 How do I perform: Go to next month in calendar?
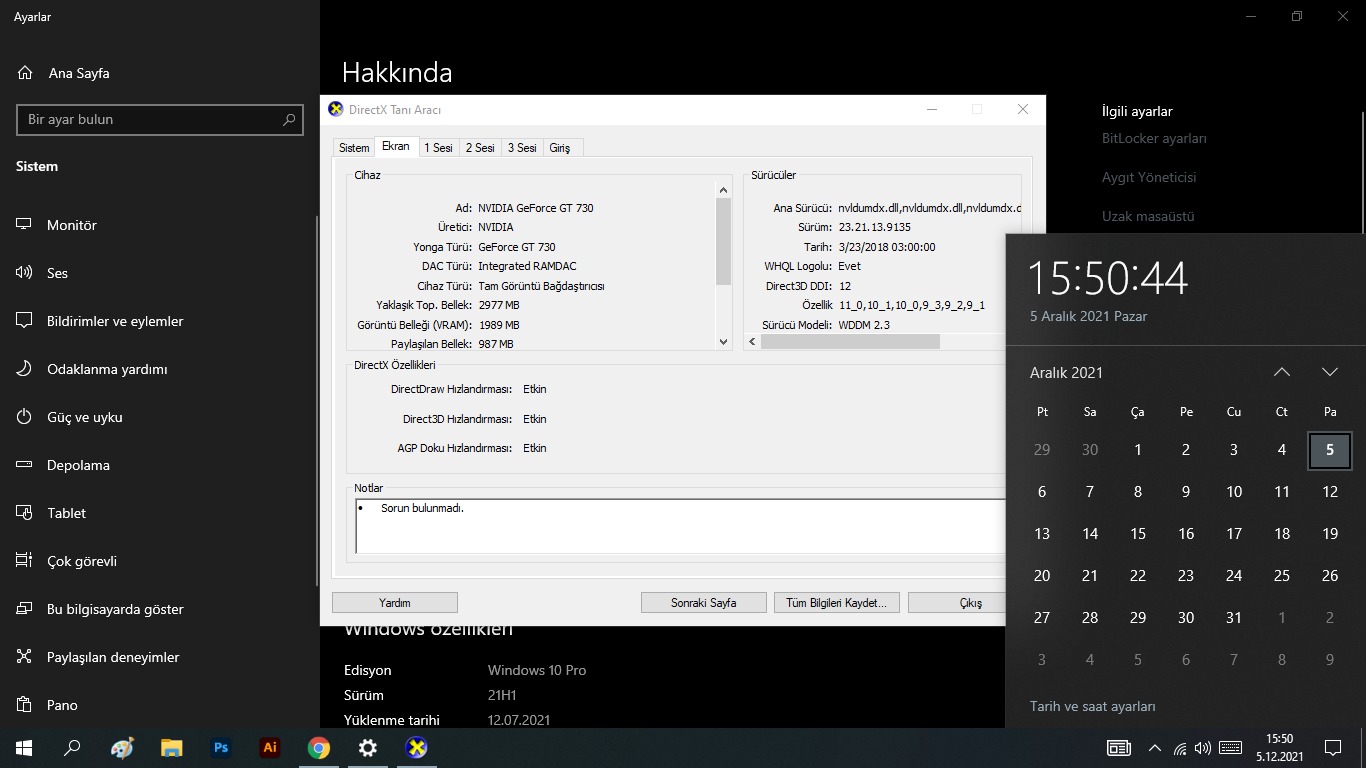[x=1330, y=372]
